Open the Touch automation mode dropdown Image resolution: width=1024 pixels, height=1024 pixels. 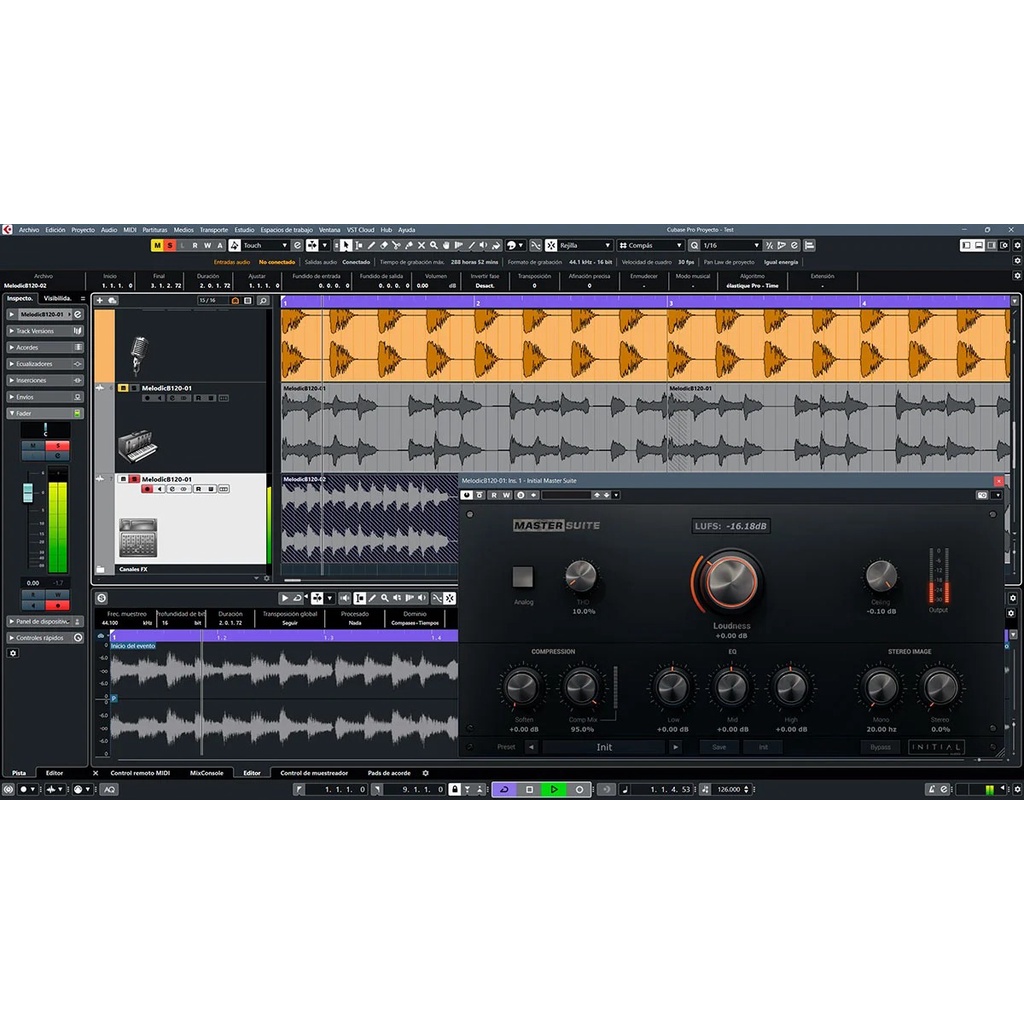pyautogui.click(x=265, y=245)
